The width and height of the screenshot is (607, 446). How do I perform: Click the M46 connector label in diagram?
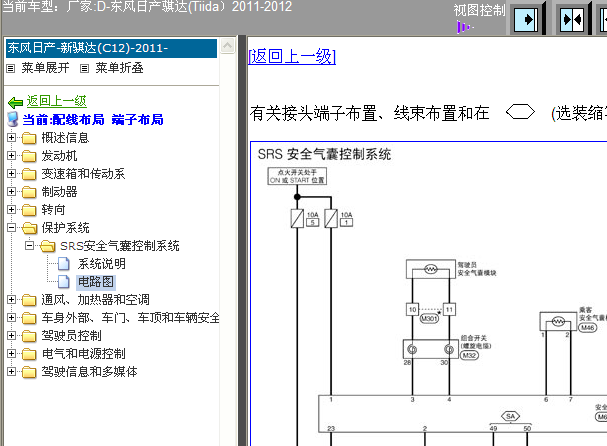pos(588,328)
